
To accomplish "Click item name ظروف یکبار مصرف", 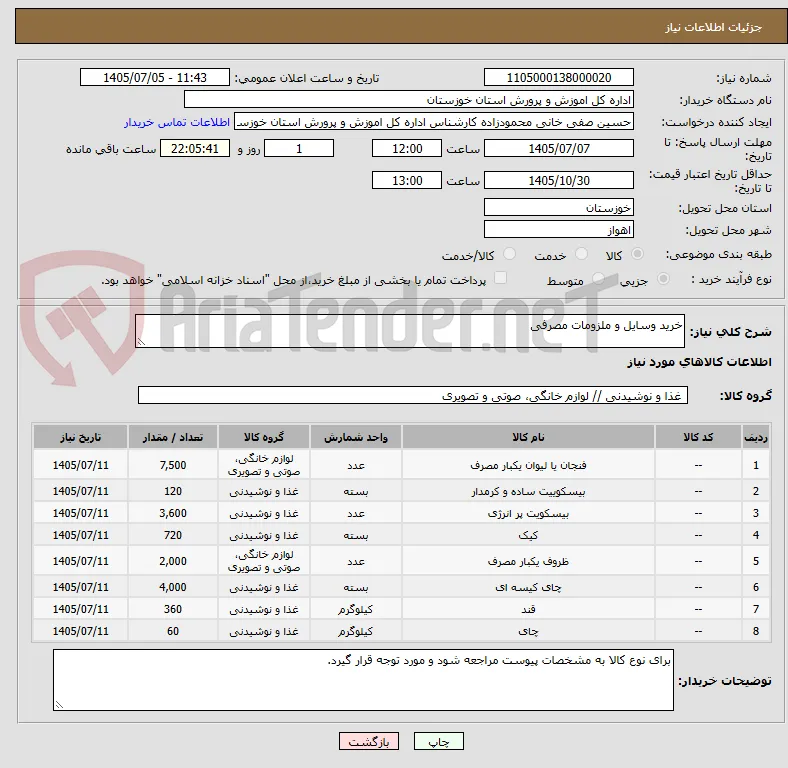I will [528, 561].
